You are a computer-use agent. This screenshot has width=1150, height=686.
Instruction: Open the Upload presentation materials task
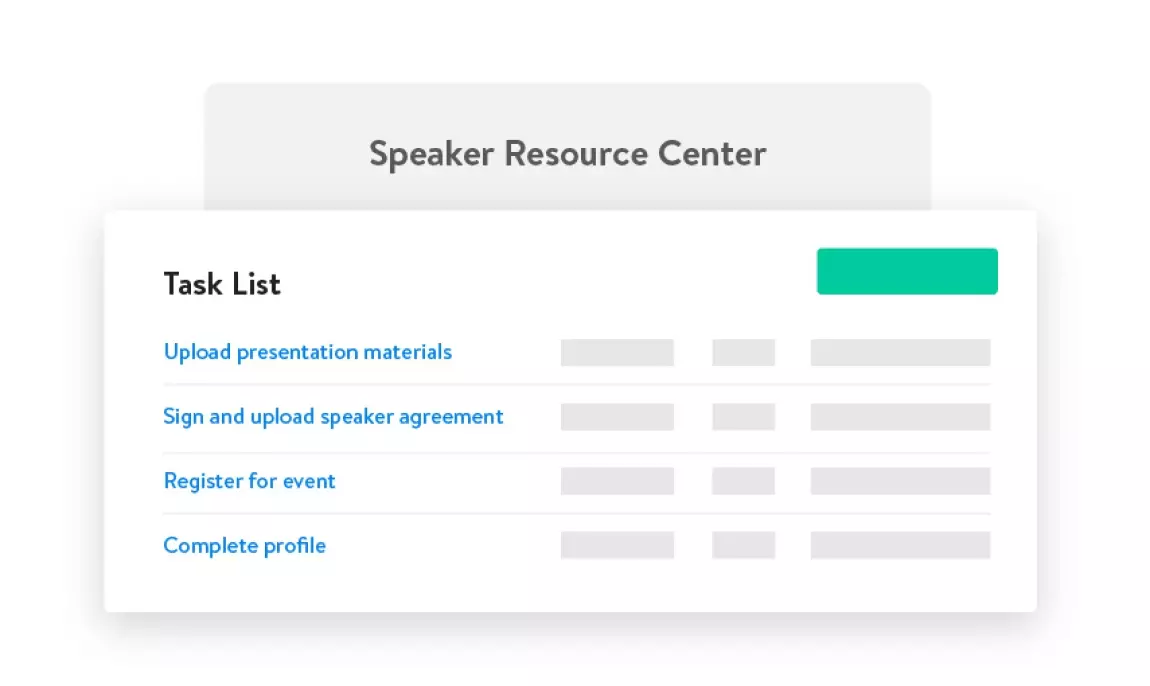click(x=307, y=352)
